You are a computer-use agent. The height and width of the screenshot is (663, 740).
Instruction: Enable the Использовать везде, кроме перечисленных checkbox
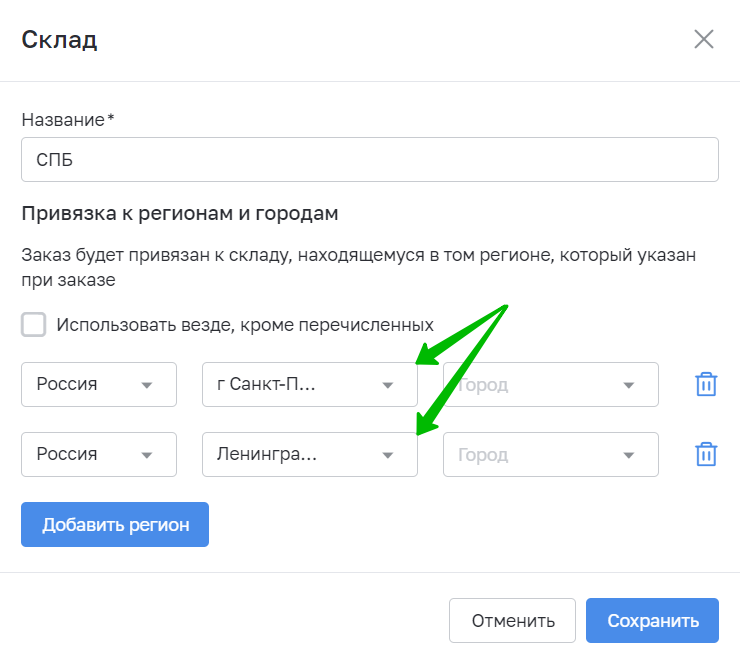(34, 324)
